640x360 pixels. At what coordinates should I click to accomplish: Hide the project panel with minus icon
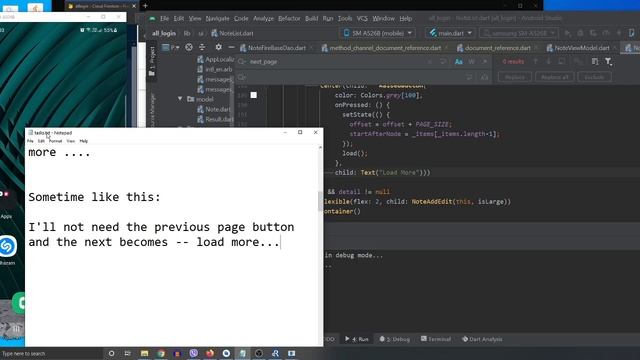point(231,47)
